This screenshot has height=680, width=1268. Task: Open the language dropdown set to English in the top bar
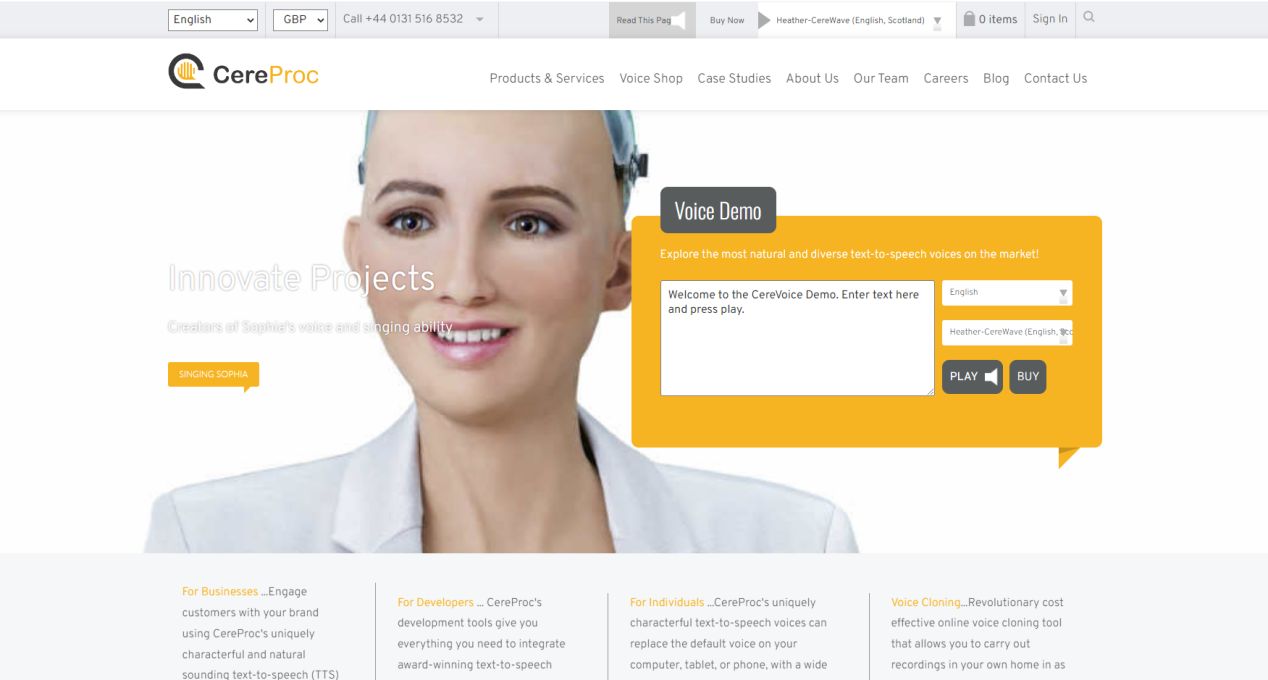pyautogui.click(x=212, y=19)
